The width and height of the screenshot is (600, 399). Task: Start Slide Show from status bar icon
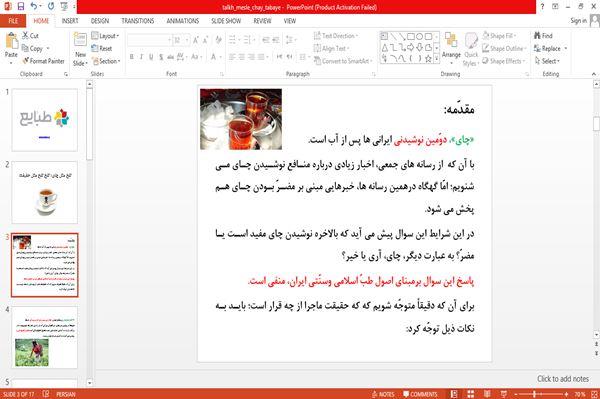coord(504,394)
